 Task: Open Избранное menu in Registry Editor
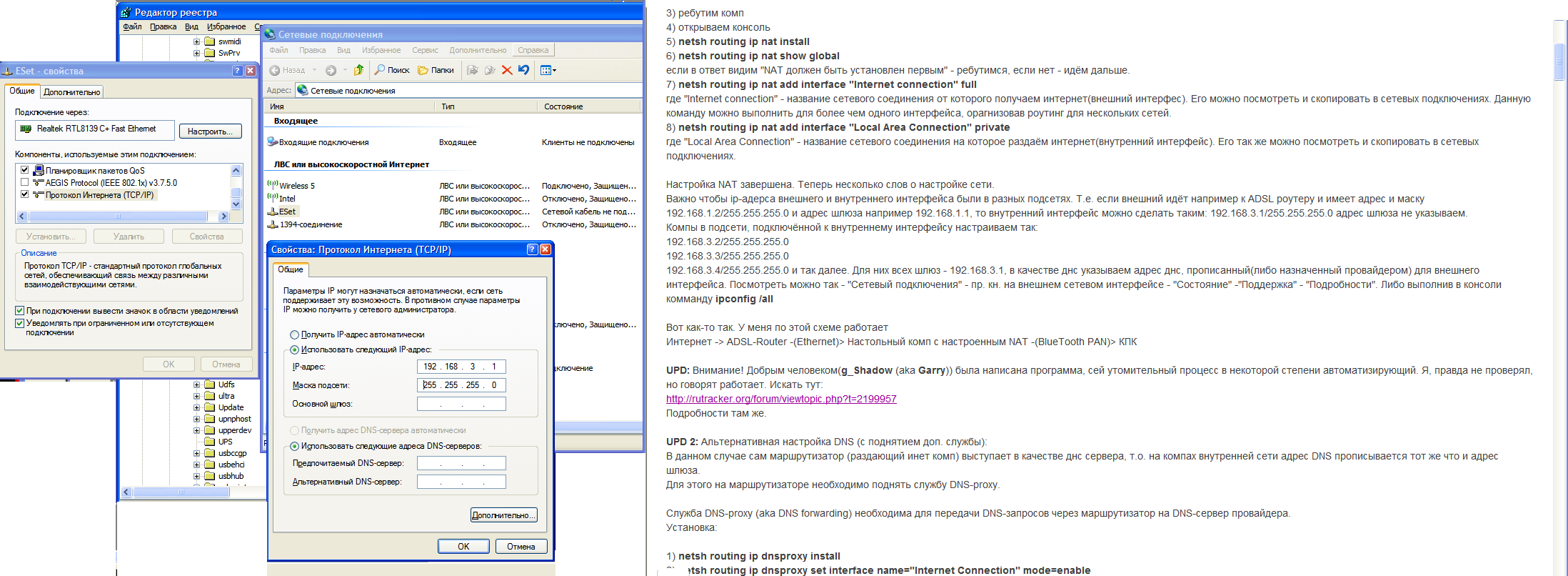click(x=226, y=27)
